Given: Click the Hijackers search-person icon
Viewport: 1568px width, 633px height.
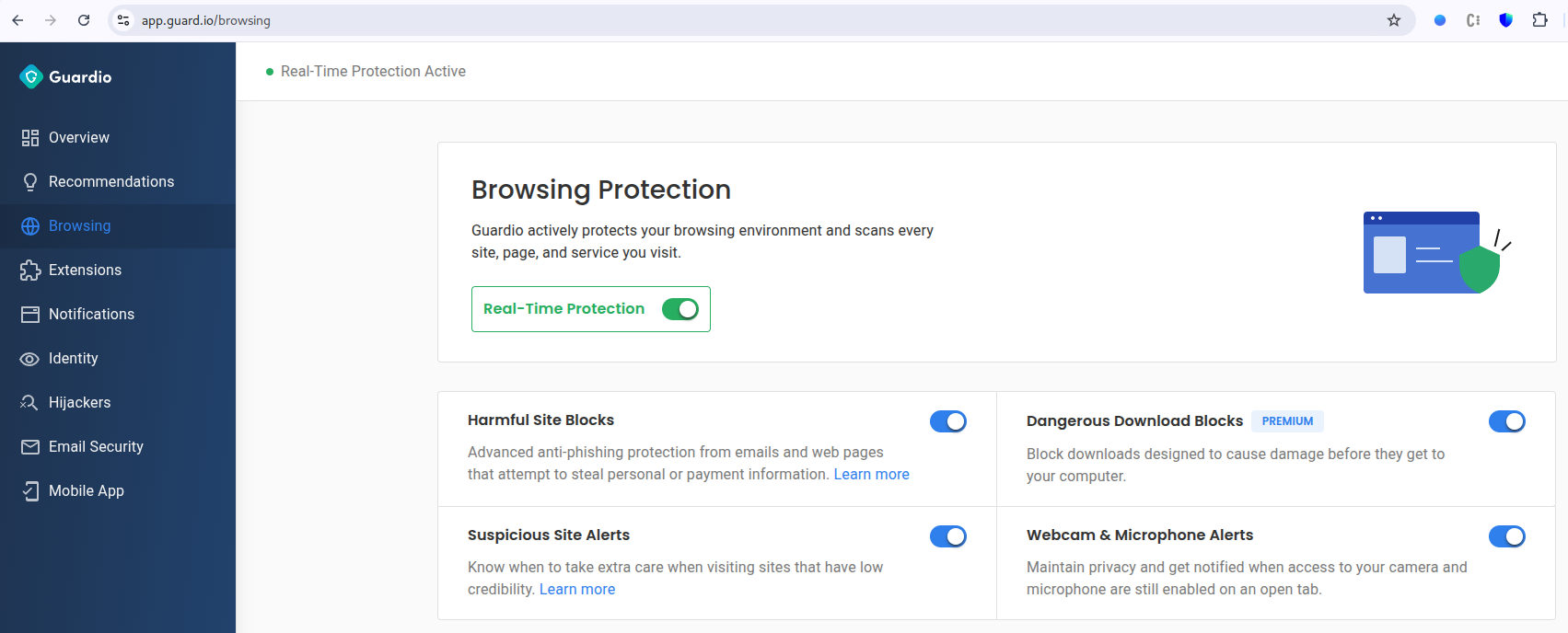Looking at the screenshot, I should tap(30, 403).
